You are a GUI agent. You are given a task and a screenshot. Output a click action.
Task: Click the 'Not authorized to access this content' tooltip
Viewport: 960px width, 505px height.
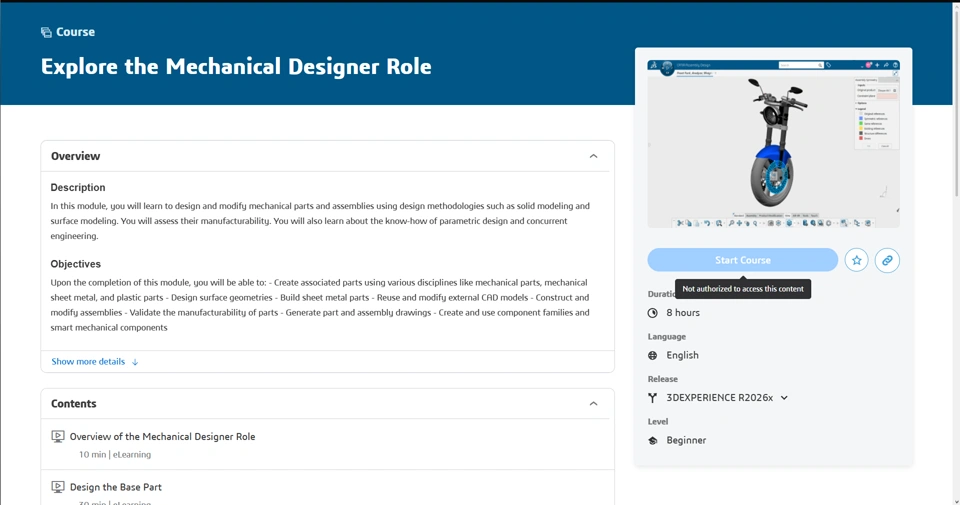click(743, 289)
